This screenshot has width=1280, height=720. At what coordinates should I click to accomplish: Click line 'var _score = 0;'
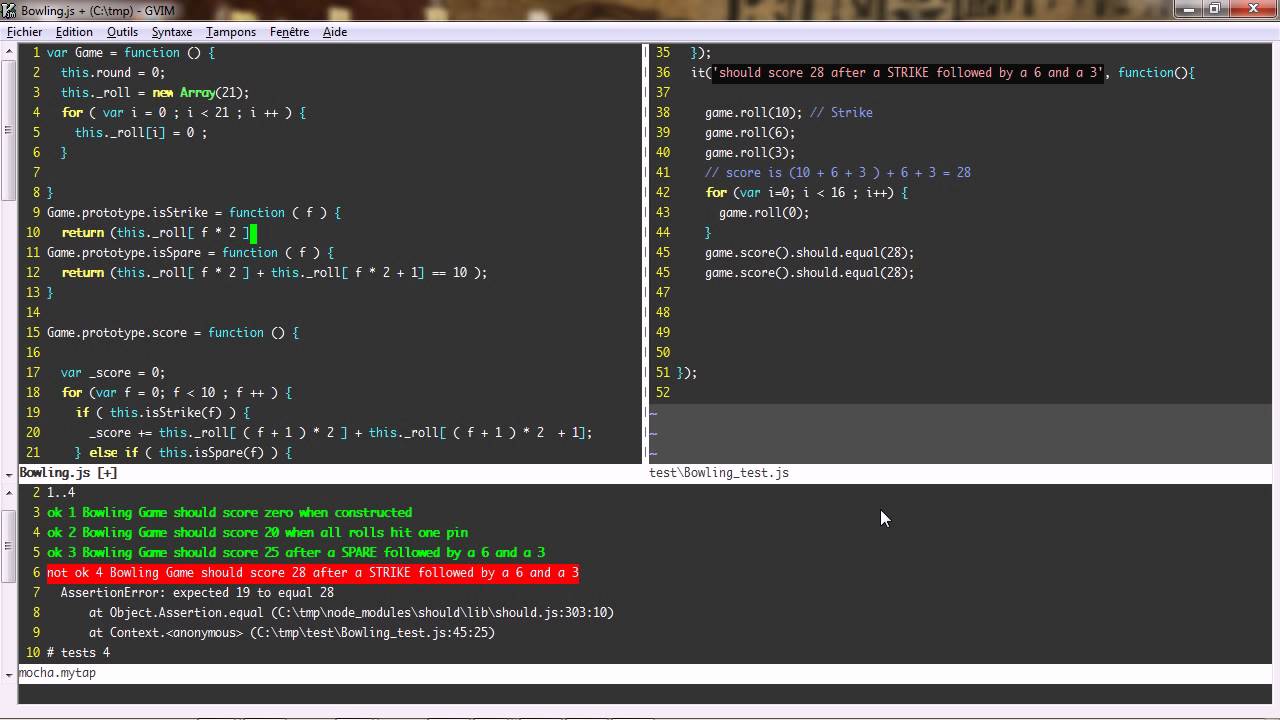[x=113, y=373]
